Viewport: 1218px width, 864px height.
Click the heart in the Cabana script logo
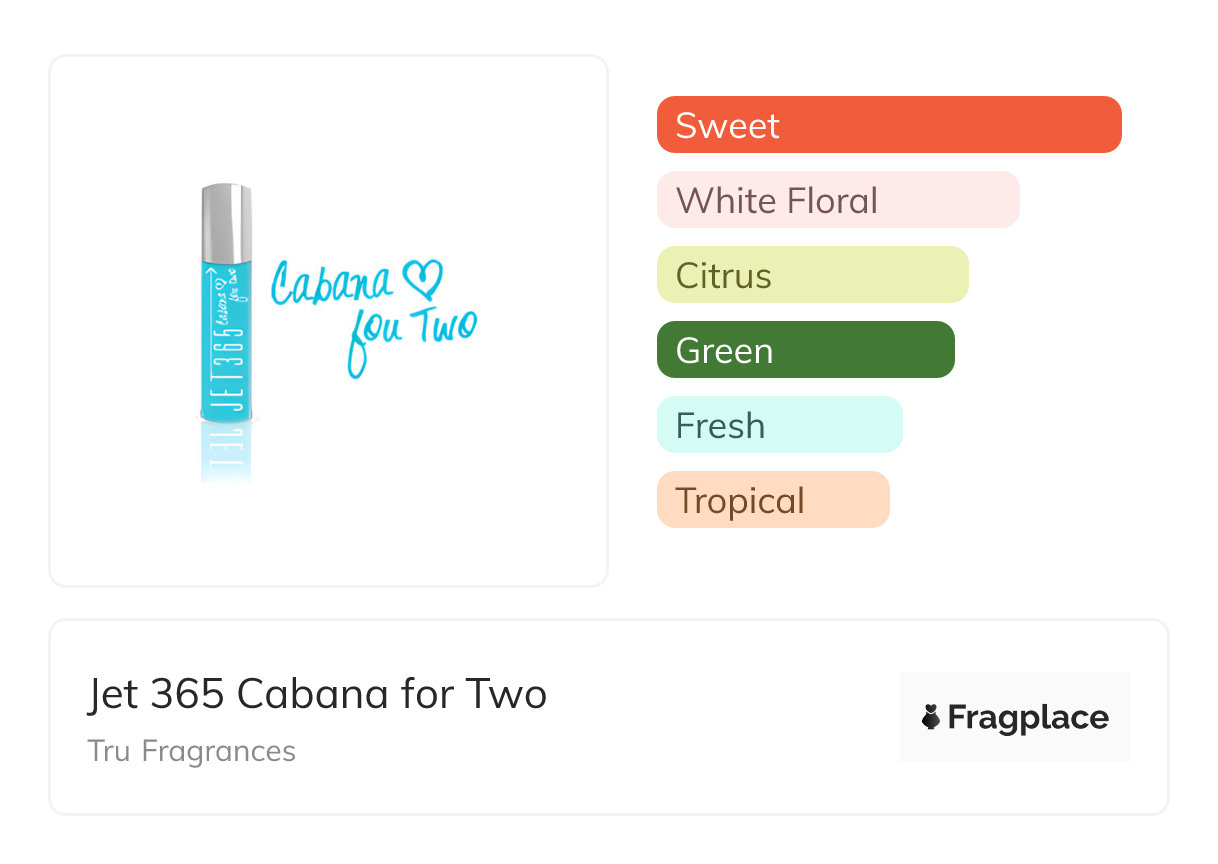pyautogui.click(x=421, y=279)
